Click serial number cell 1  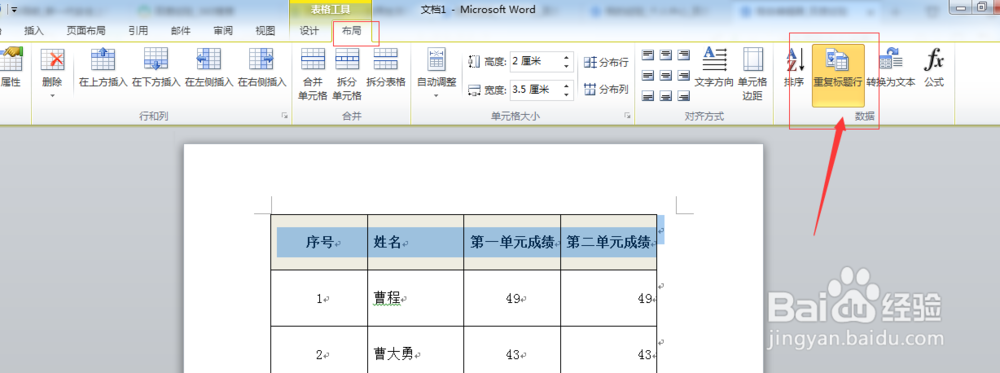pyautogui.click(x=319, y=298)
